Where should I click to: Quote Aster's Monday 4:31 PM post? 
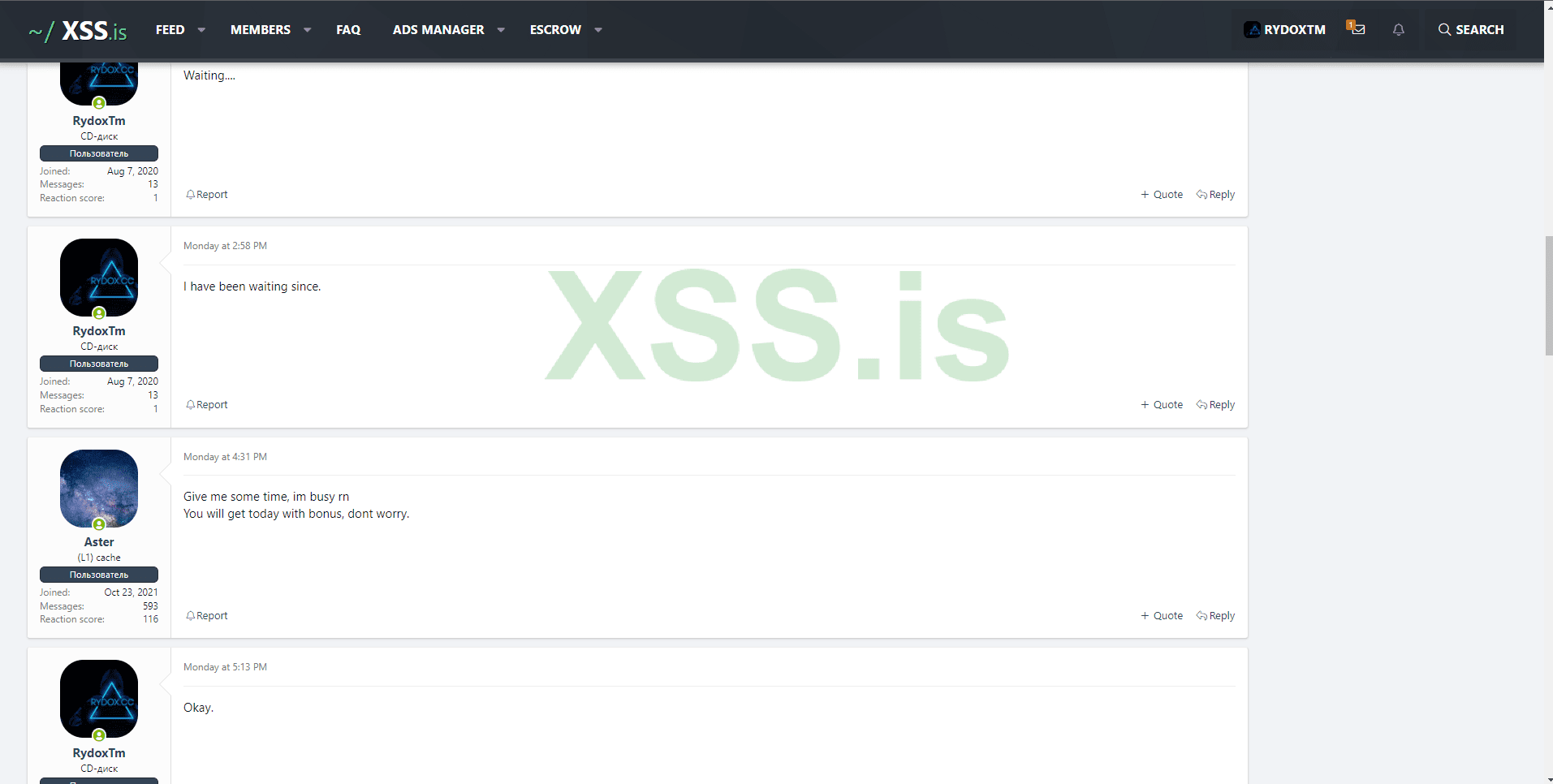coord(1162,616)
